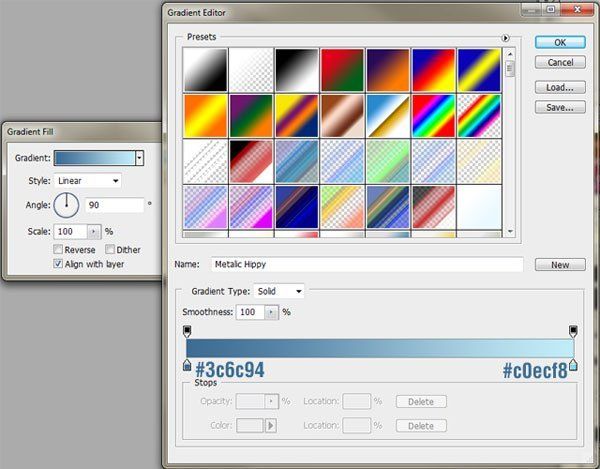Select the blue-red-yellow gradient preset
Image resolution: width=600 pixels, height=469 pixels.
[433, 70]
